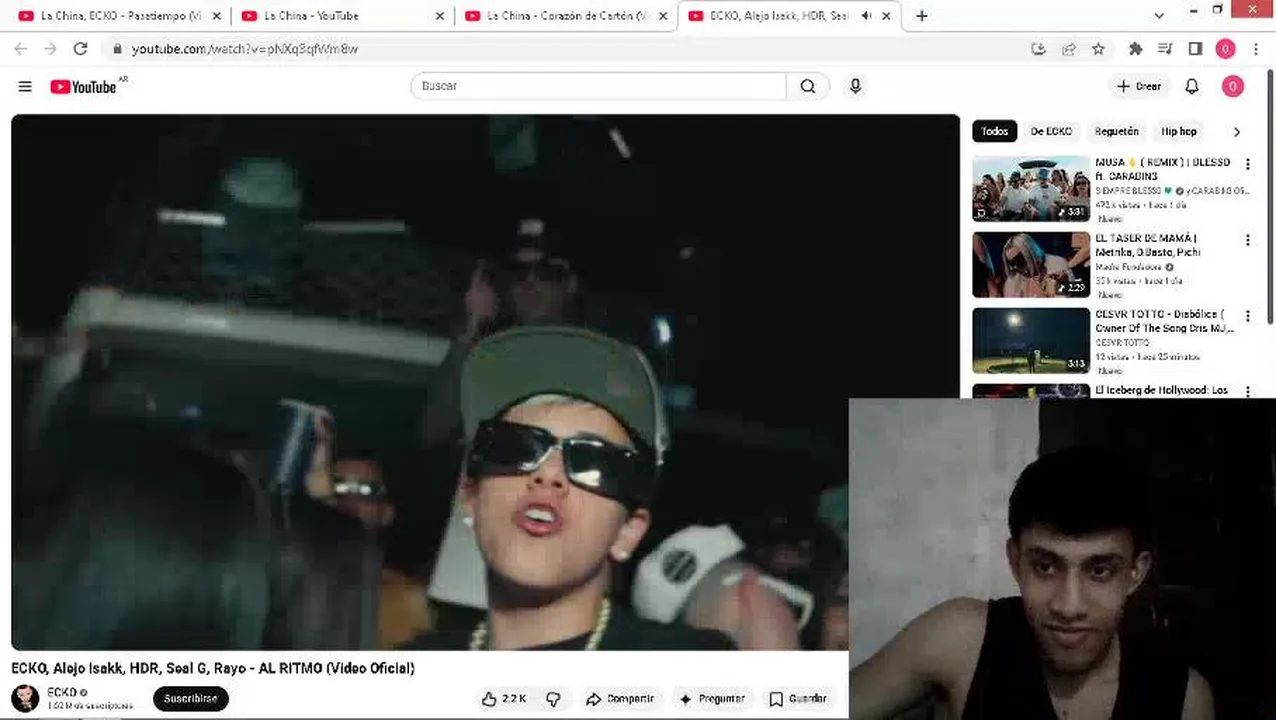Image resolution: width=1276 pixels, height=720 pixels.
Task: Close the La China, ECKO - Pasatiempo tab
Action: (x=215, y=16)
